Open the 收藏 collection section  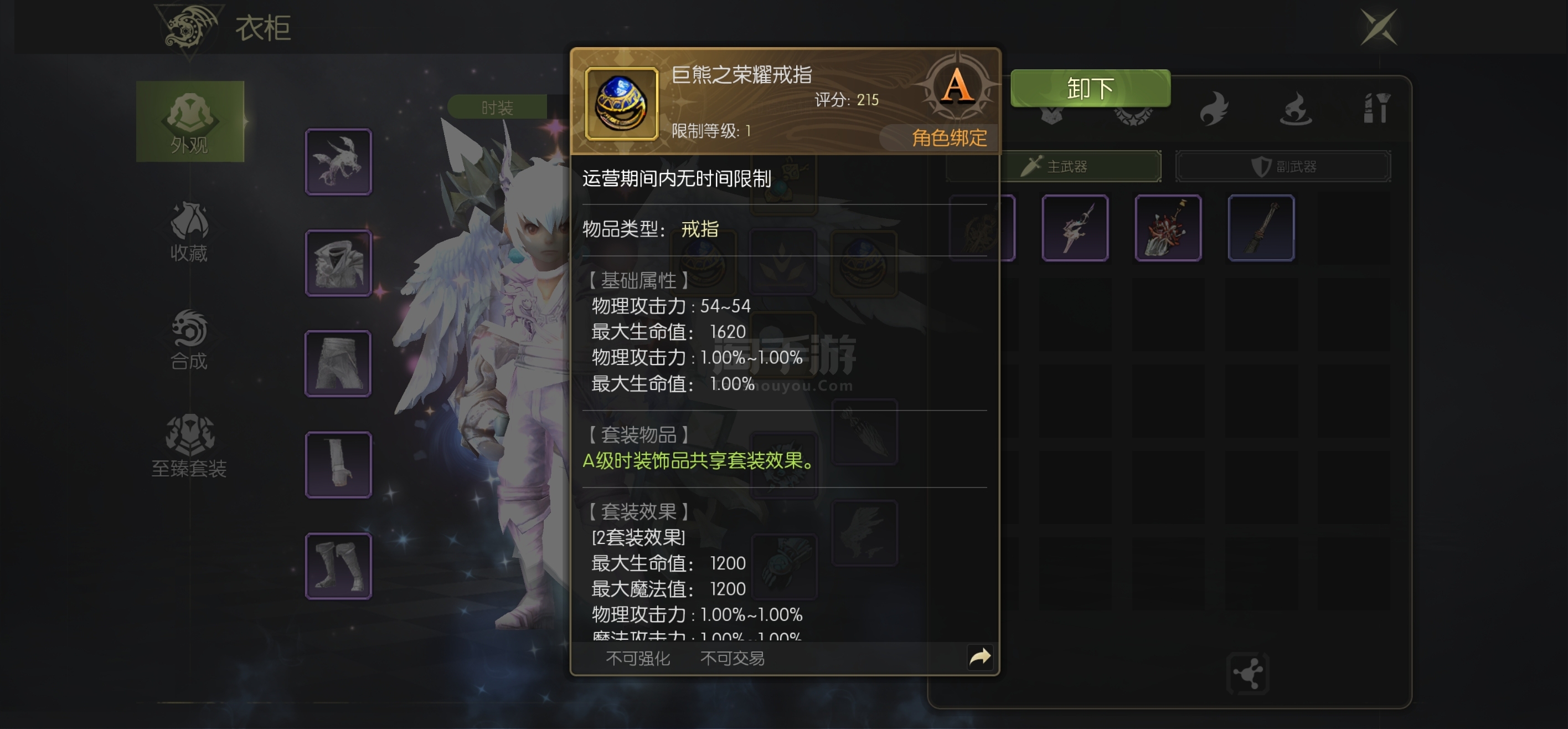coord(189,231)
